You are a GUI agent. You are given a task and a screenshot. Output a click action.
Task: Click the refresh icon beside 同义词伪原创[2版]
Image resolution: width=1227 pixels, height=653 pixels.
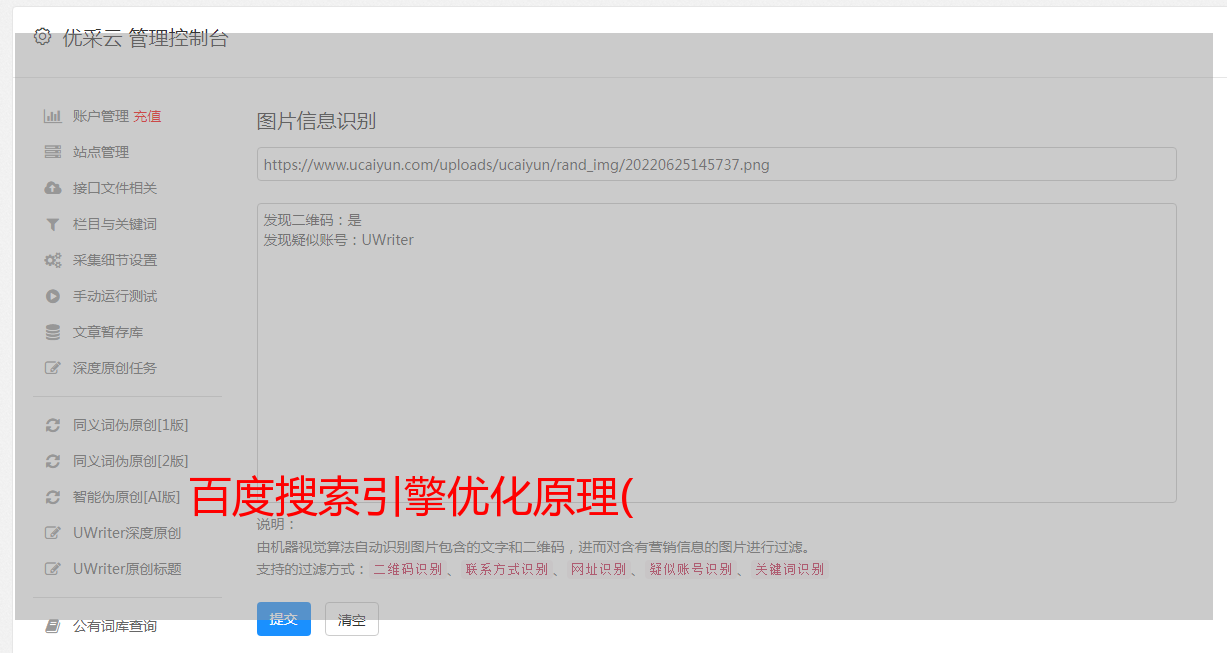(x=52, y=461)
